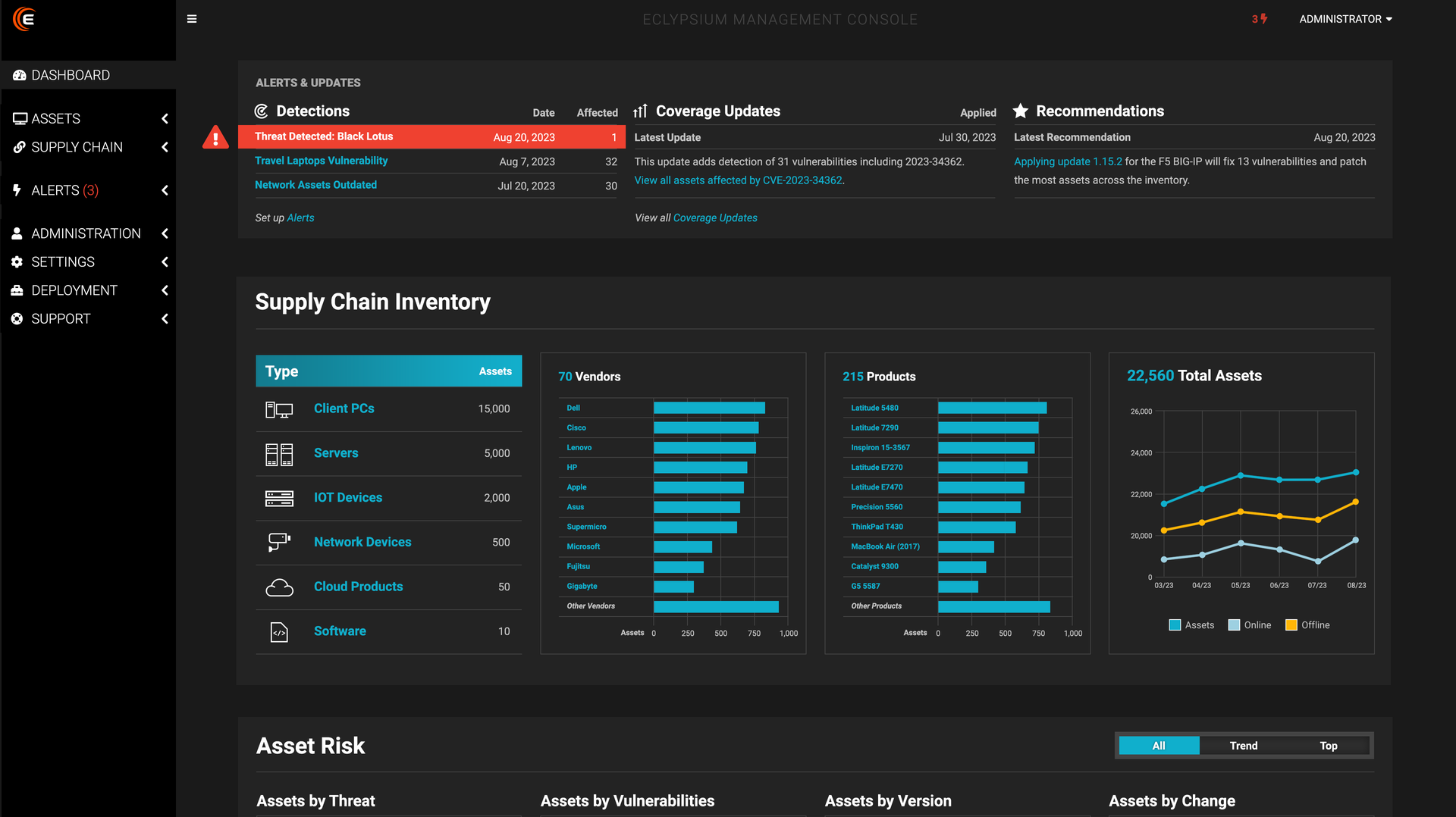The height and width of the screenshot is (817, 1456).
Task: Toggle the Assets legend swatch
Action: (x=1175, y=625)
